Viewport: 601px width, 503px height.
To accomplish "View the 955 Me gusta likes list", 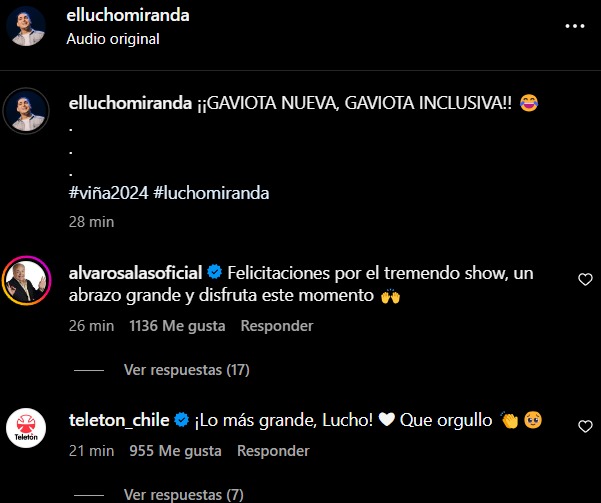I will pyautogui.click(x=175, y=451).
